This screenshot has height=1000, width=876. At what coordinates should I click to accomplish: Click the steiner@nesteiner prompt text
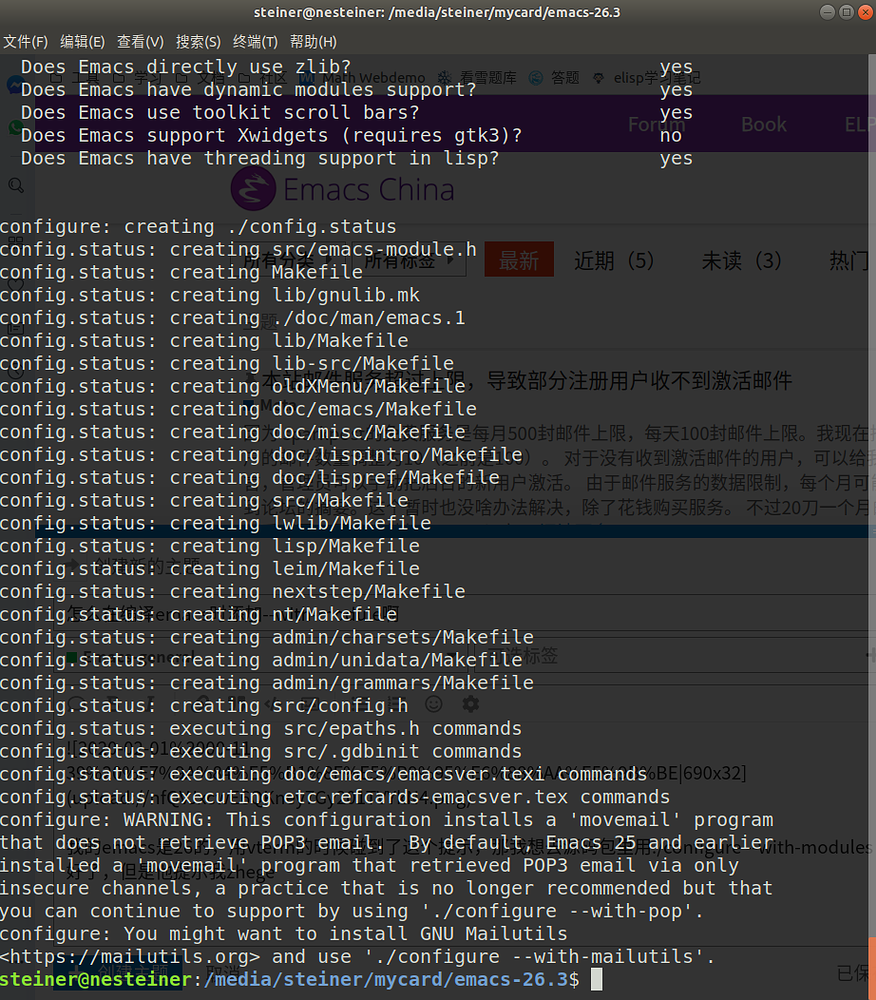point(96,980)
